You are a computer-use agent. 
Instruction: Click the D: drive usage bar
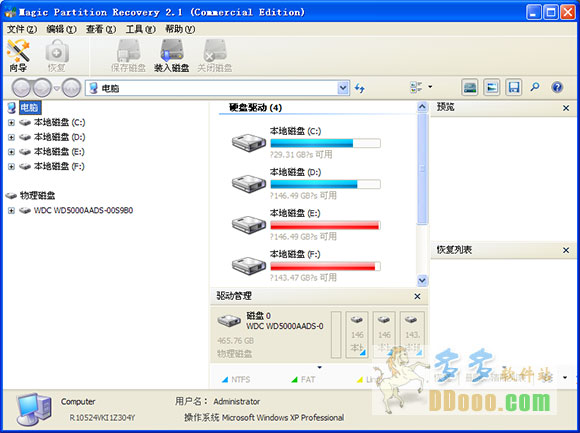[x=325, y=184]
